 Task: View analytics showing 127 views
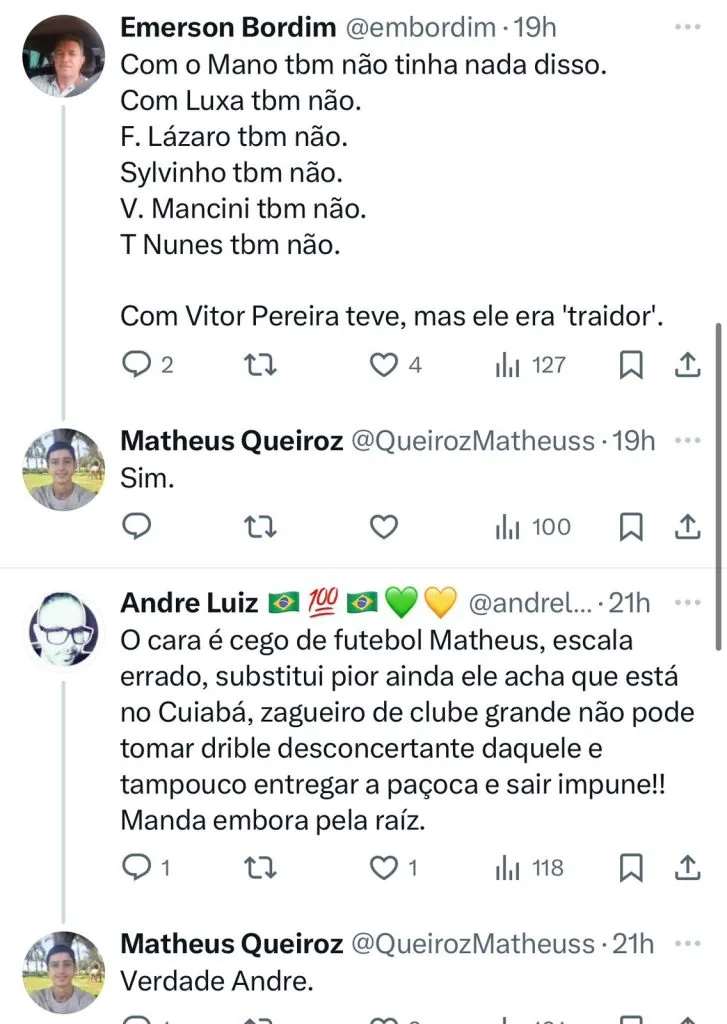click(x=531, y=367)
